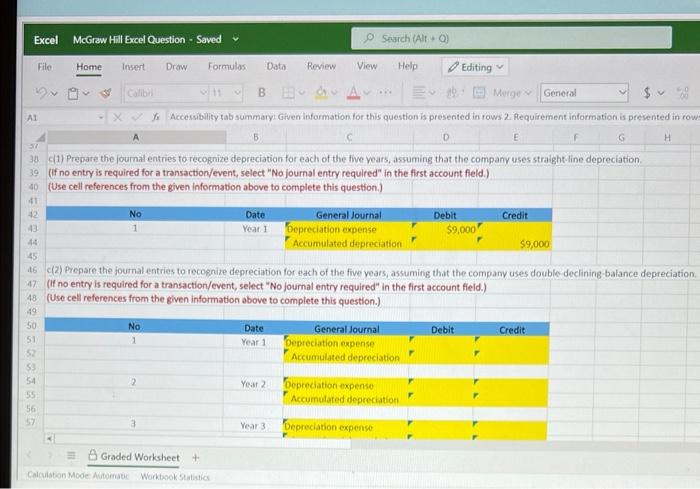Expand the Font Color palette arrow
The image size is (700, 489).
pos(367,93)
